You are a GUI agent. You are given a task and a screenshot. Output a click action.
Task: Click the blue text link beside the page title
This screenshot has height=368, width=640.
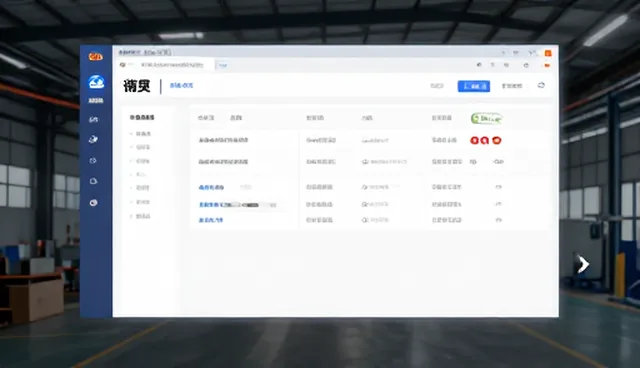181,86
